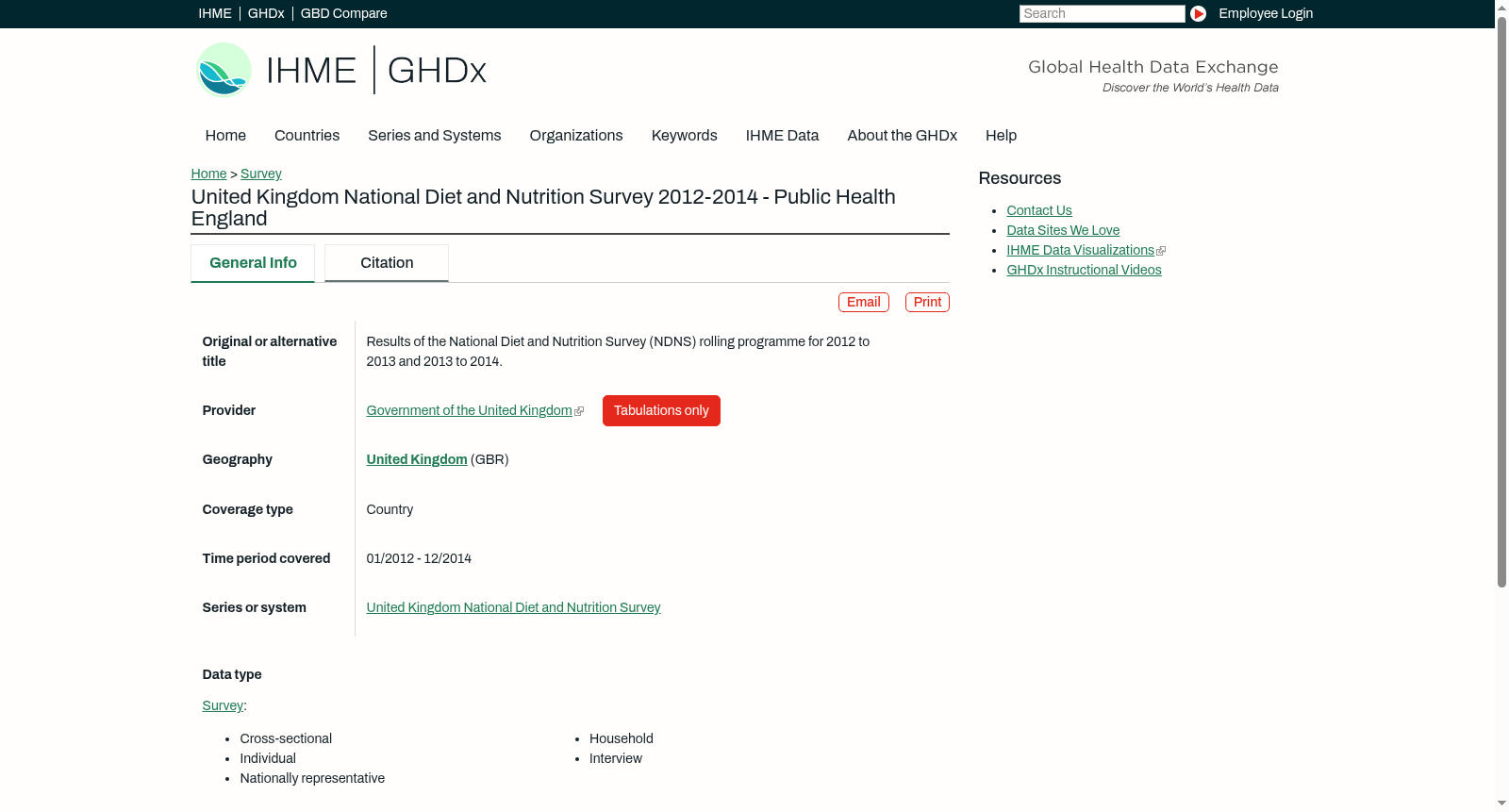The width and height of the screenshot is (1509, 812).
Task: Click the Time period covered label
Action: (266, 558)
